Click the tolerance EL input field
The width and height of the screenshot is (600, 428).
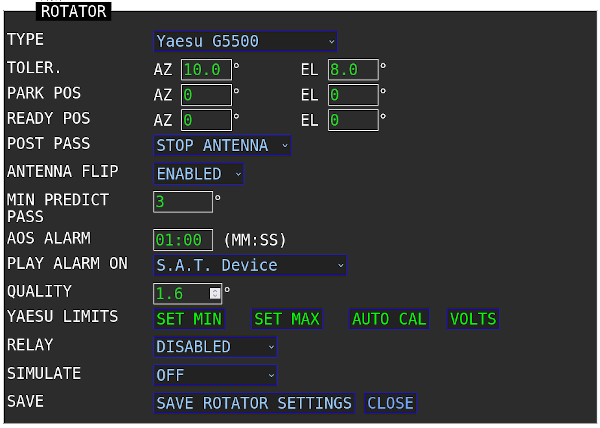352,70
